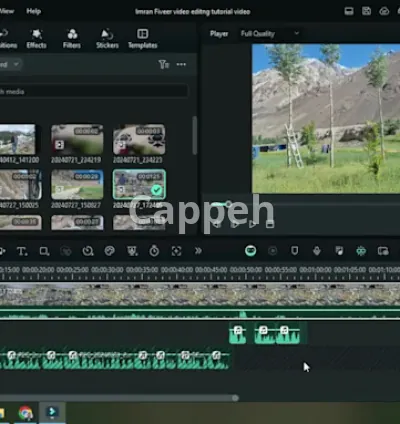The image size is (400, 424).
Task: Click the greyed-out tool icon after Crop
Action: [66, 251]
